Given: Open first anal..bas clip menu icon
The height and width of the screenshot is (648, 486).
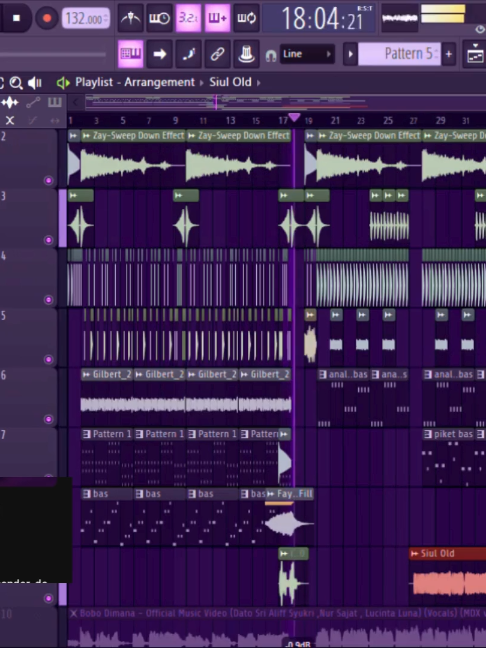Looking at the screenshot, I should point(323,374).
